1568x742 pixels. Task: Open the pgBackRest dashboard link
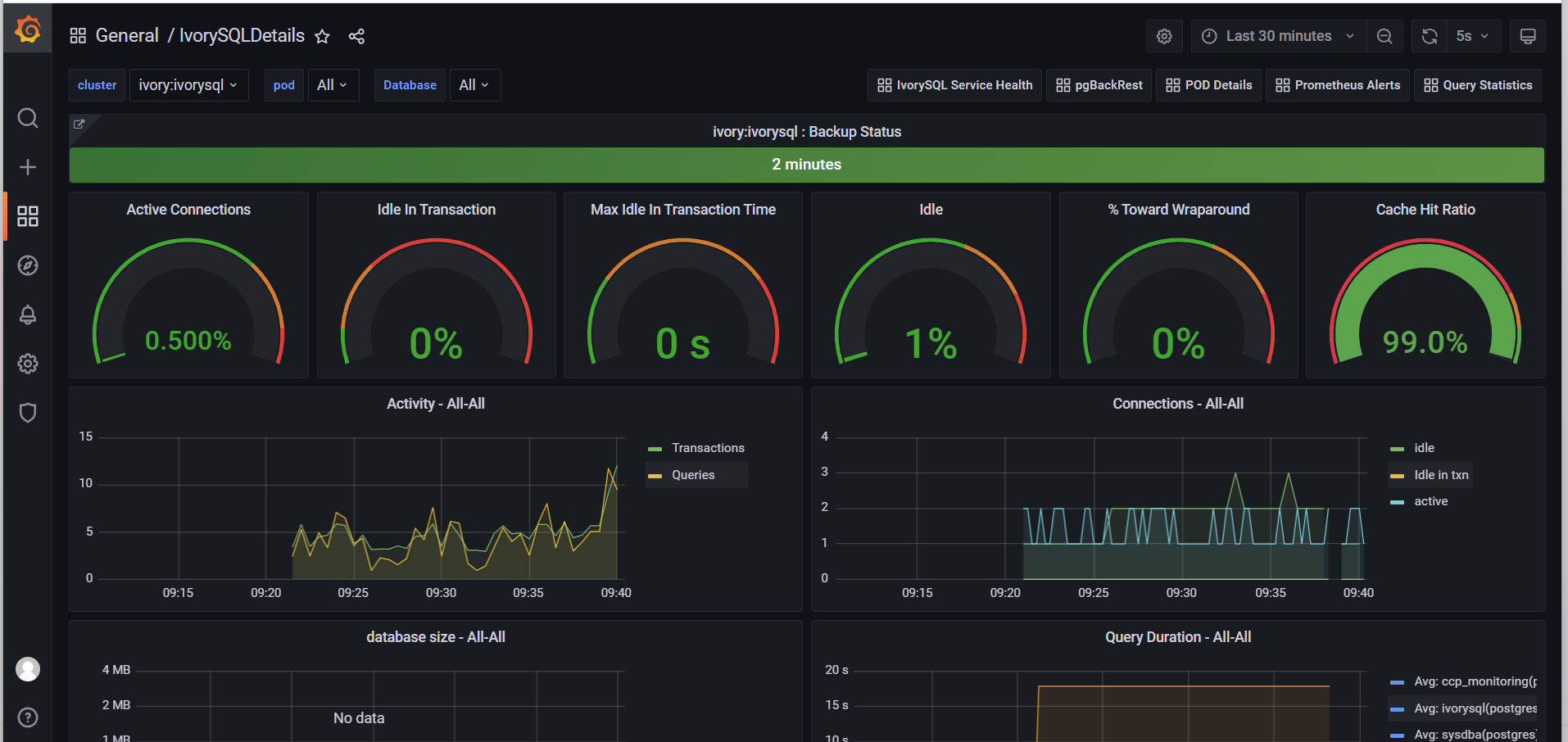click(1099, 85)
